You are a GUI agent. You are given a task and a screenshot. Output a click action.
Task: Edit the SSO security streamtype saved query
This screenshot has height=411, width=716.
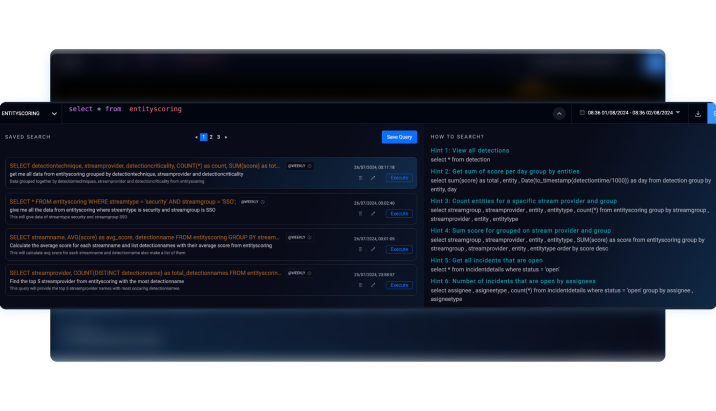[x=373, y=213]
